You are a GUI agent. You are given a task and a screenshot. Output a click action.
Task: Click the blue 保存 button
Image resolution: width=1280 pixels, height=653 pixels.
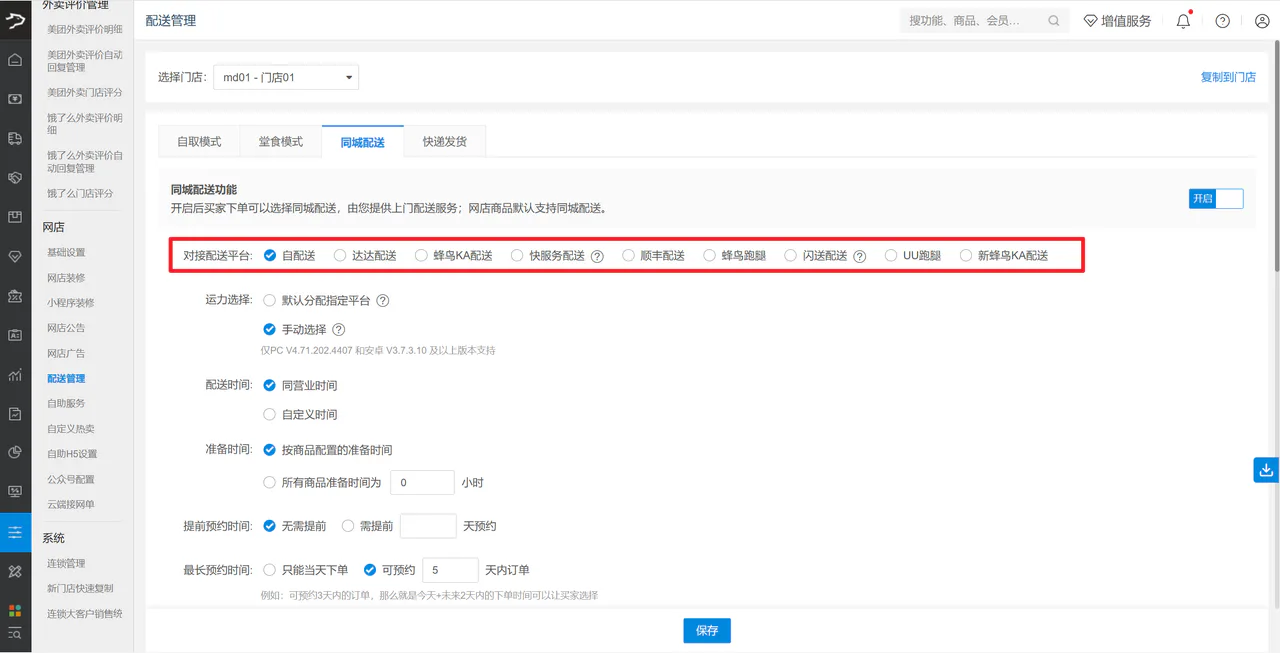[707, 631]
